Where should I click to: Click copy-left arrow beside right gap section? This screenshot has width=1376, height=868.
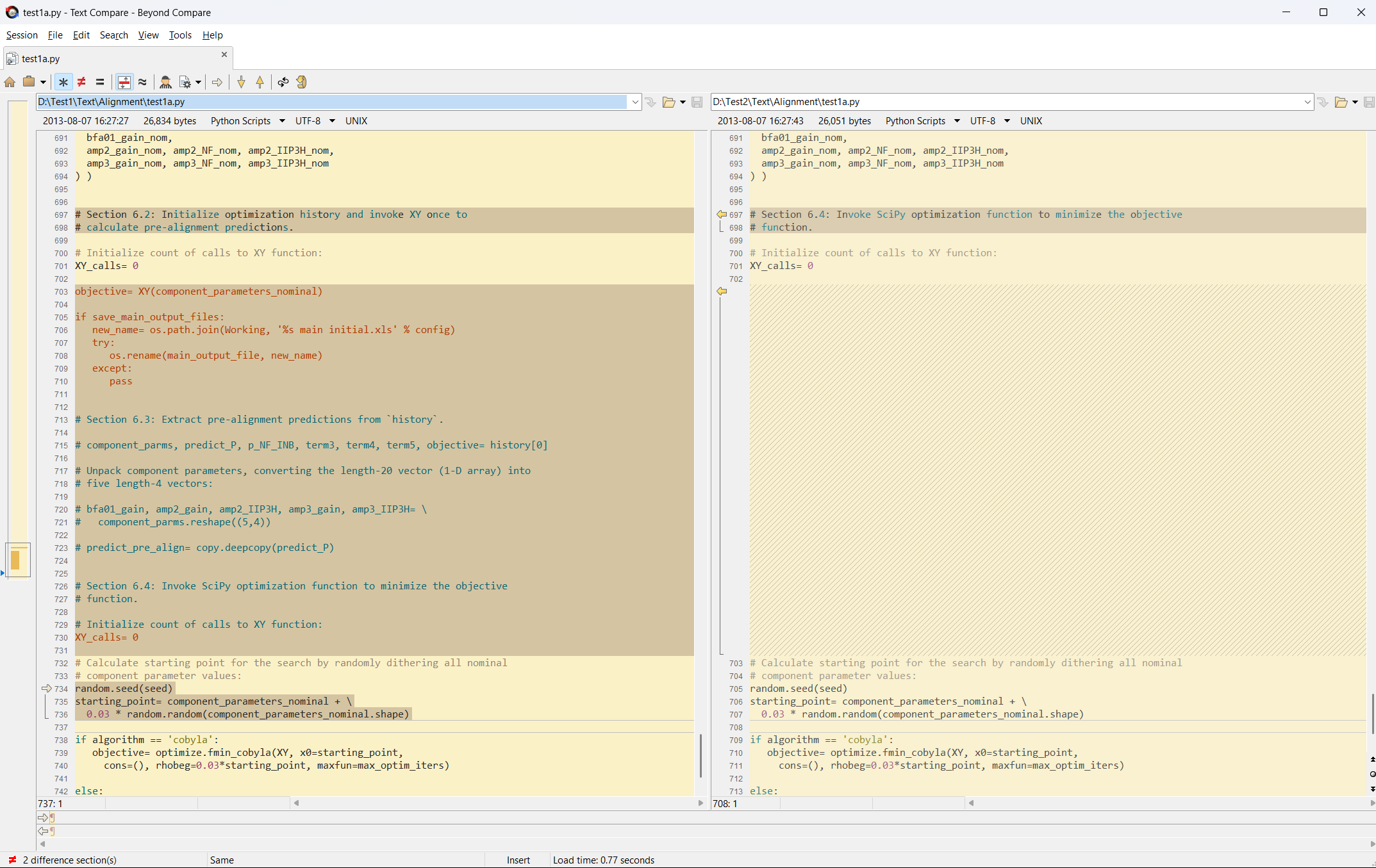pyautogui.click(x=722, y=291)
